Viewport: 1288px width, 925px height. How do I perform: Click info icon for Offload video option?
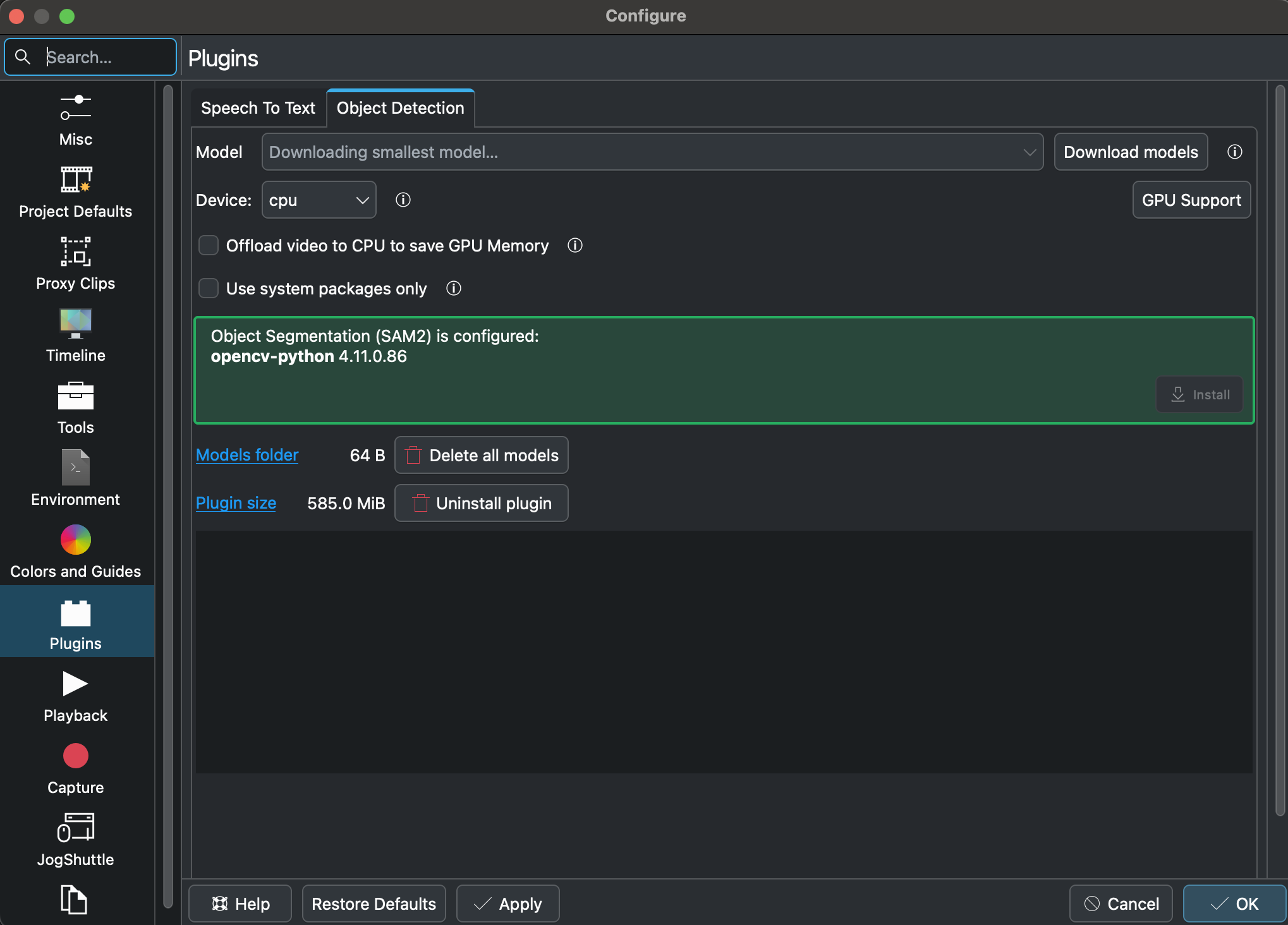(574, 245)
